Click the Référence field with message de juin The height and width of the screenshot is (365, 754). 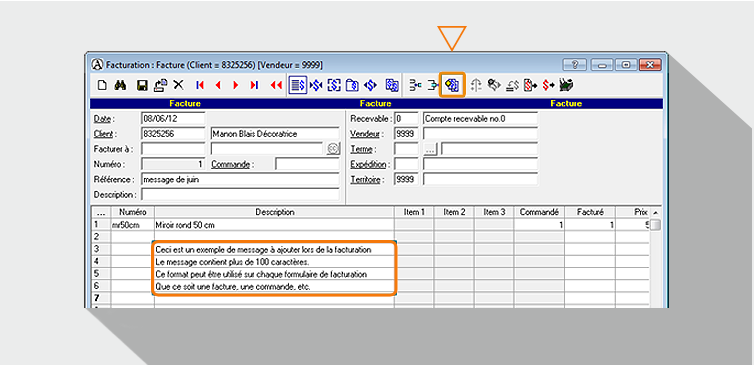(240, 179)
